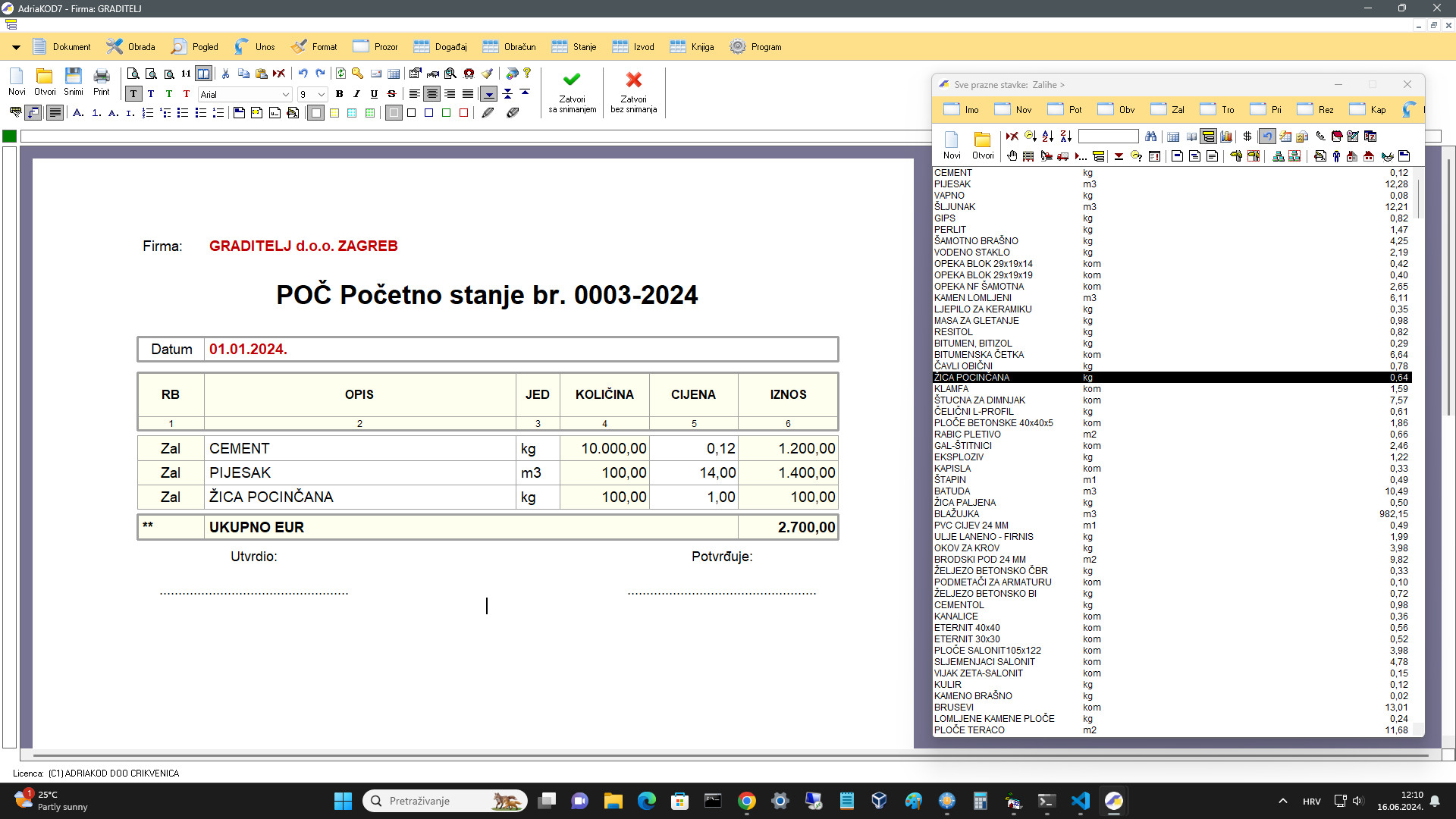The image size is (1456, 819).
Task: Switch to Imo tab in Zalihe window
Action: (961, 109)
